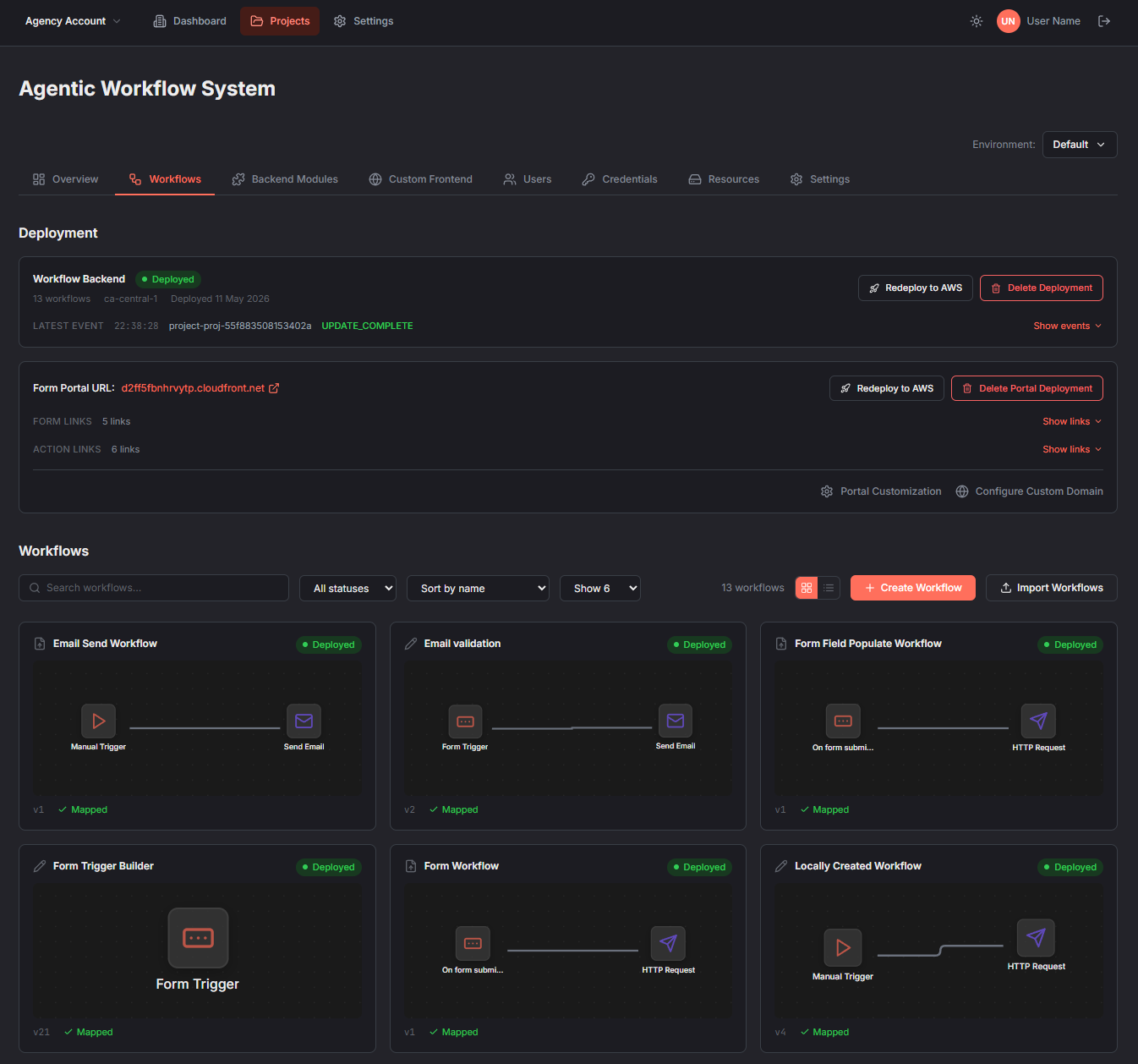Expand Show events in Workflow Backend
Screen dimensions: 1138x1064
pos(1068,326)
